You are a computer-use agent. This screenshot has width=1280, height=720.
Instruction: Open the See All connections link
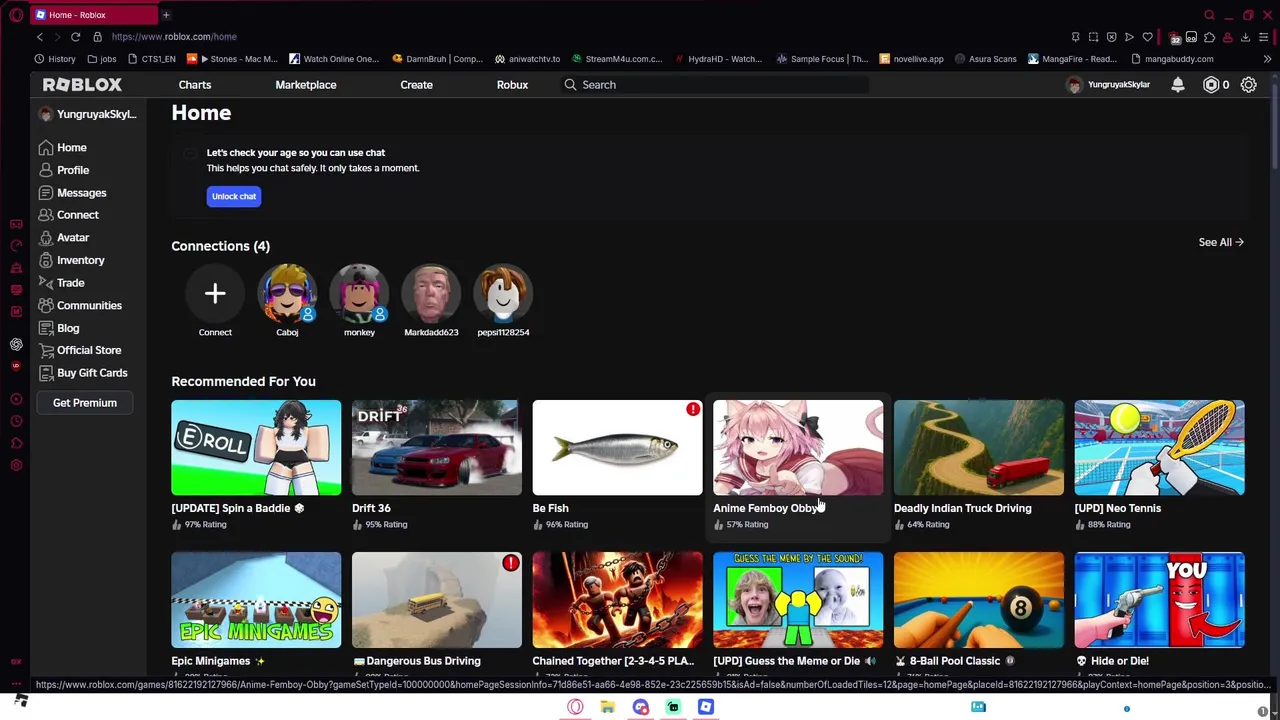[x=1221, y=242]
